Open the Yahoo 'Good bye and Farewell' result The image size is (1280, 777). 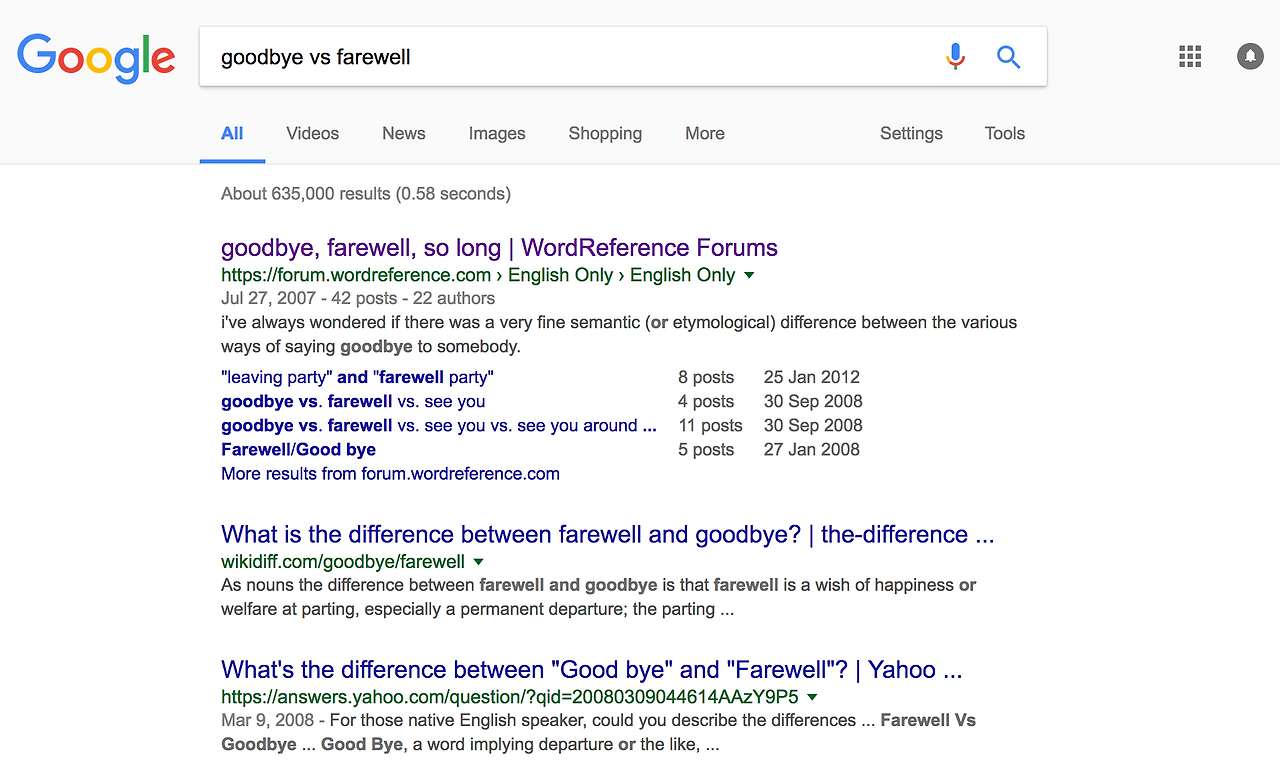[592, 669]
